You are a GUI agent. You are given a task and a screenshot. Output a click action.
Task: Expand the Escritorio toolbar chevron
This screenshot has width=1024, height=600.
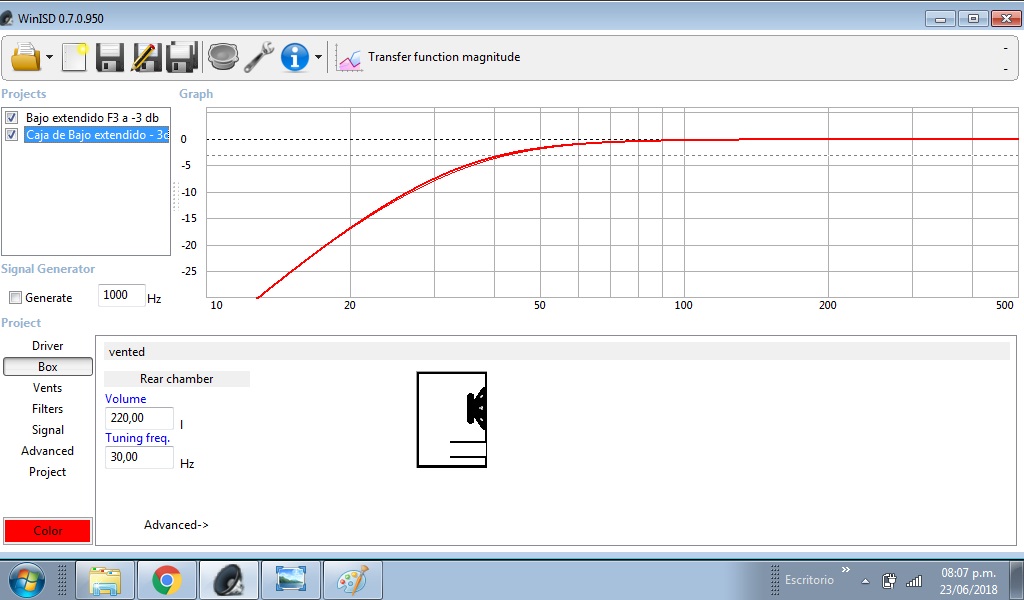coord(846,570)
